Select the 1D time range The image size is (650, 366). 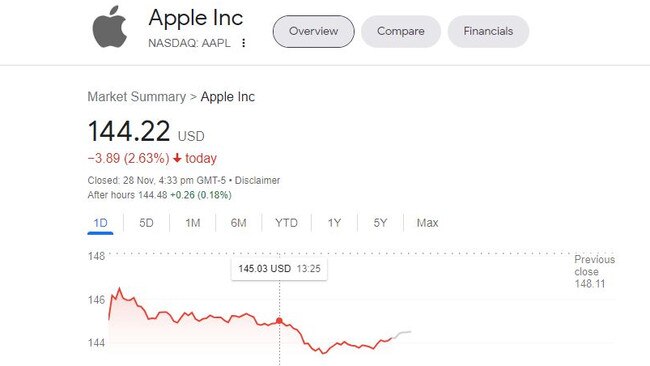[100, 223]
